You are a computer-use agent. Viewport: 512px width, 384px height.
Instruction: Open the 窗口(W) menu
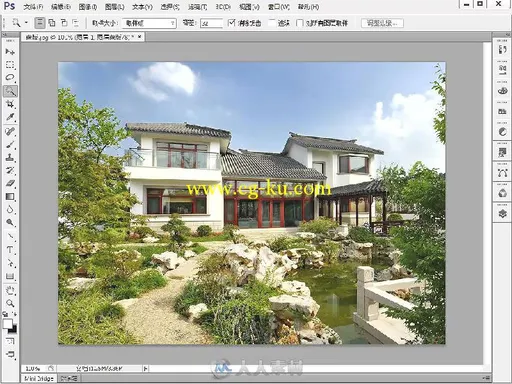click(x=279, y=7)
